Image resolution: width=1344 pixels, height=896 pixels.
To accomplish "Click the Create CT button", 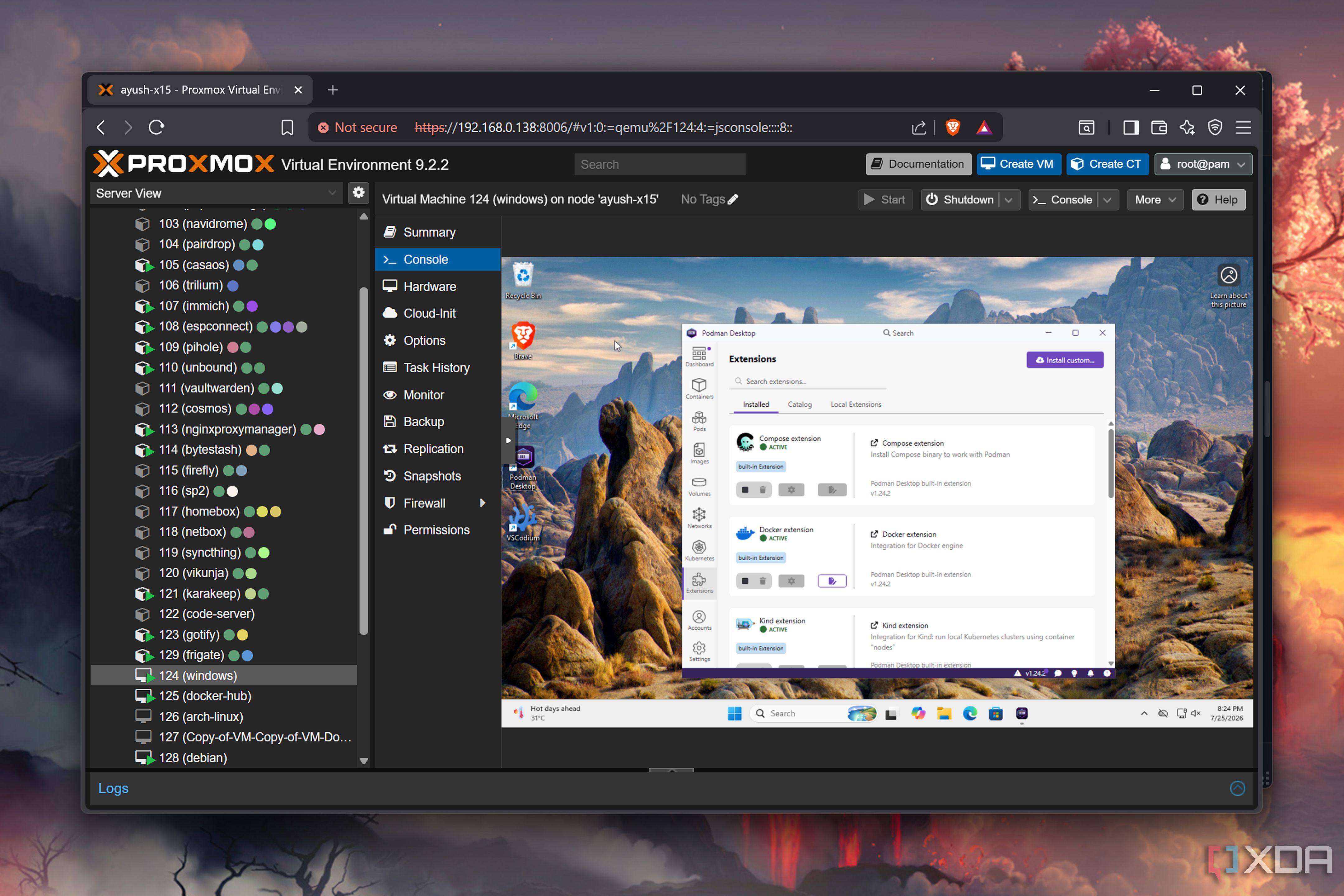I will (x=1107, y=164).
